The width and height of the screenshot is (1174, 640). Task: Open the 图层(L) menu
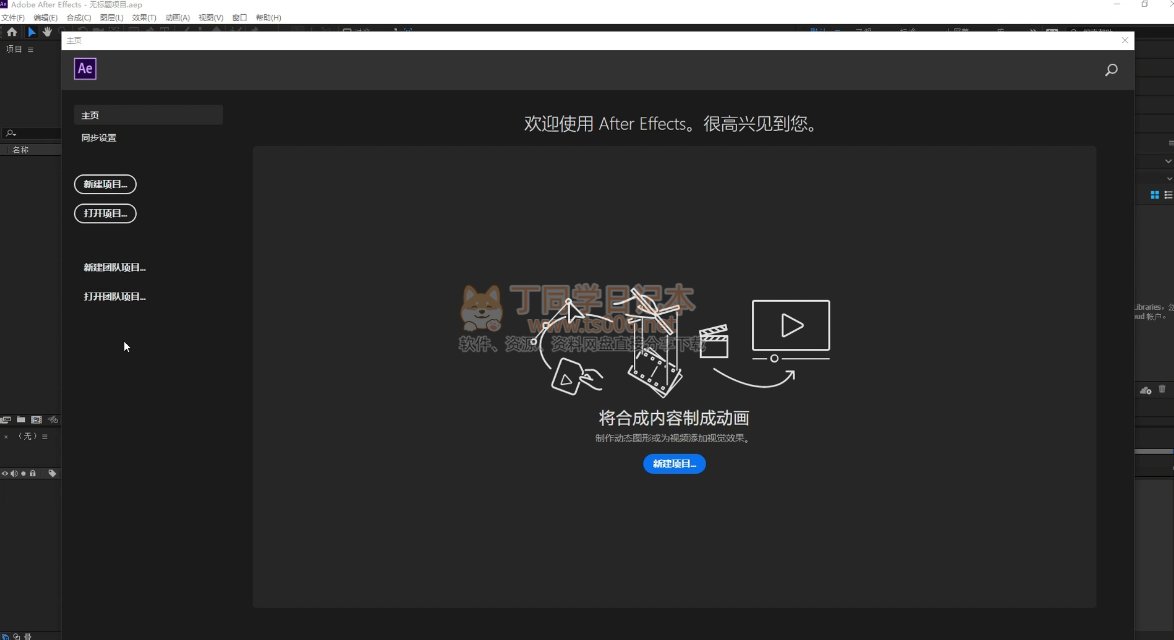pyautogui.click(x=112, y=17)
